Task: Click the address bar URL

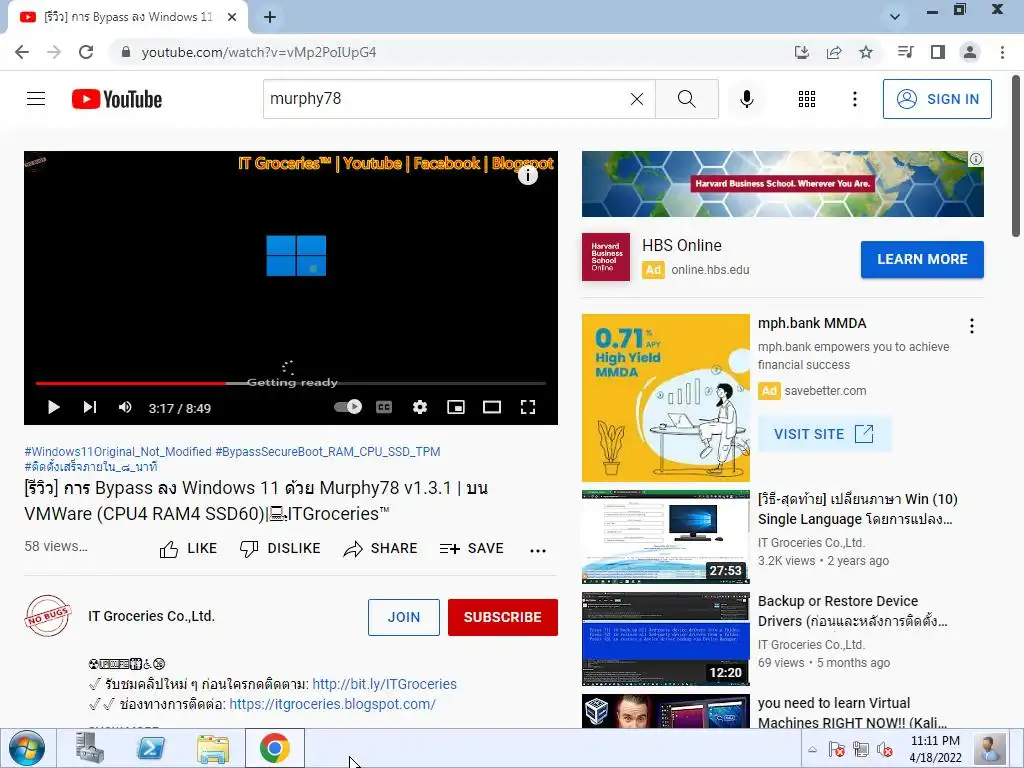Action: [259, 52]
